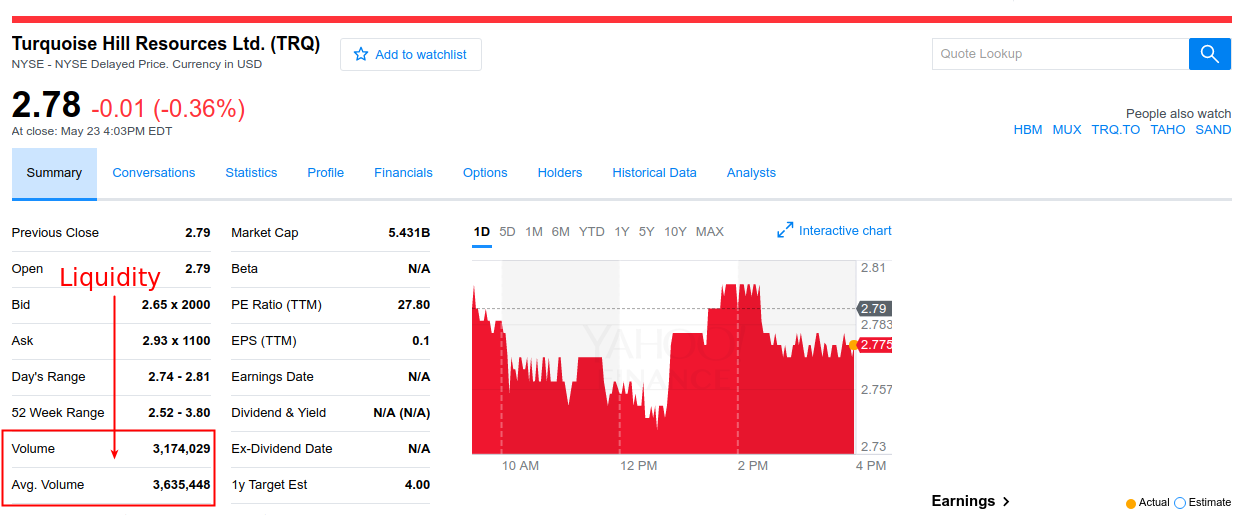Click the Dividend & Yield label
The image size is (1247, 515).
pyautogui.click(x=279, y=413)
